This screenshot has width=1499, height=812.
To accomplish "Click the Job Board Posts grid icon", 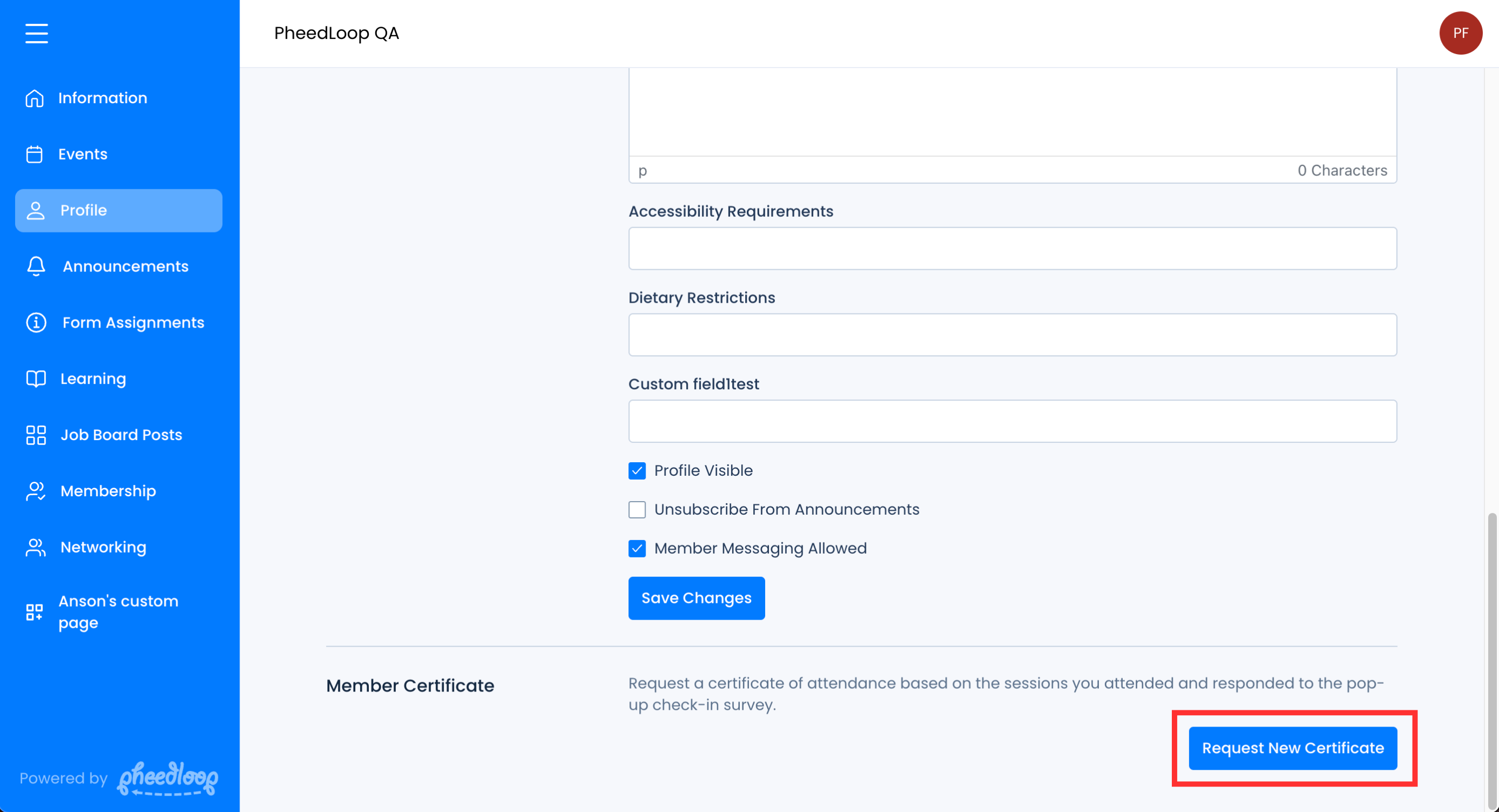I will [36, 435].
